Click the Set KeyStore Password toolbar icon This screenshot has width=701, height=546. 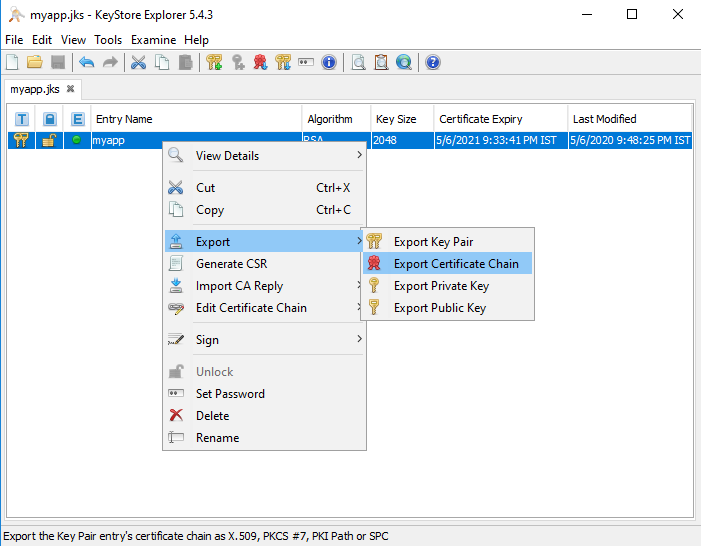306,62
